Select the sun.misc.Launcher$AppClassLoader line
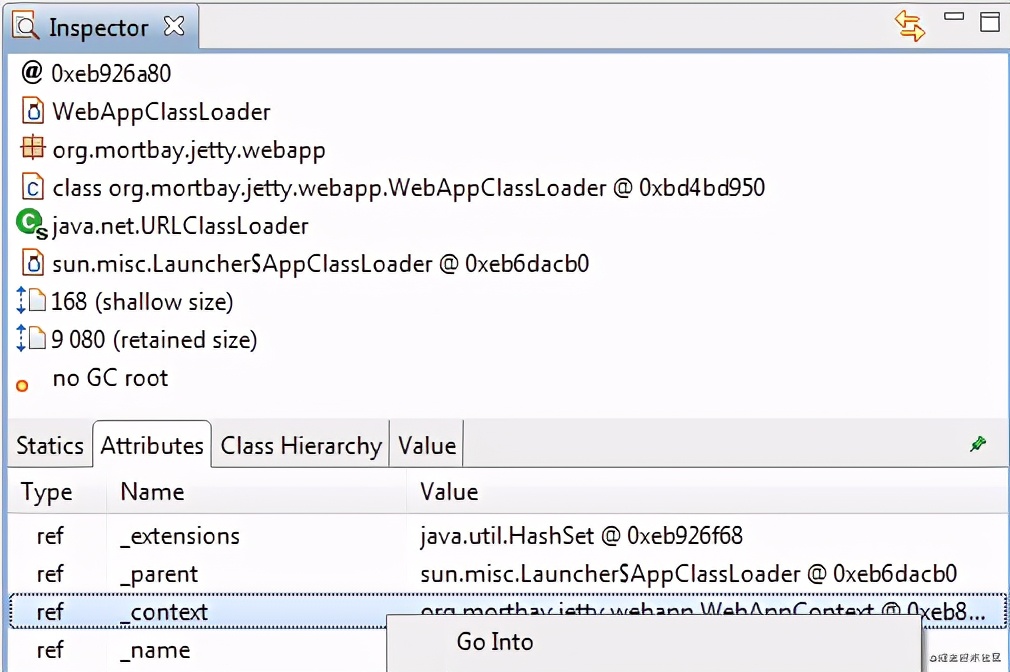Image resolution: width=1010 pixels, height=672 pixels. pyautogui.click(x=320, y=264)
